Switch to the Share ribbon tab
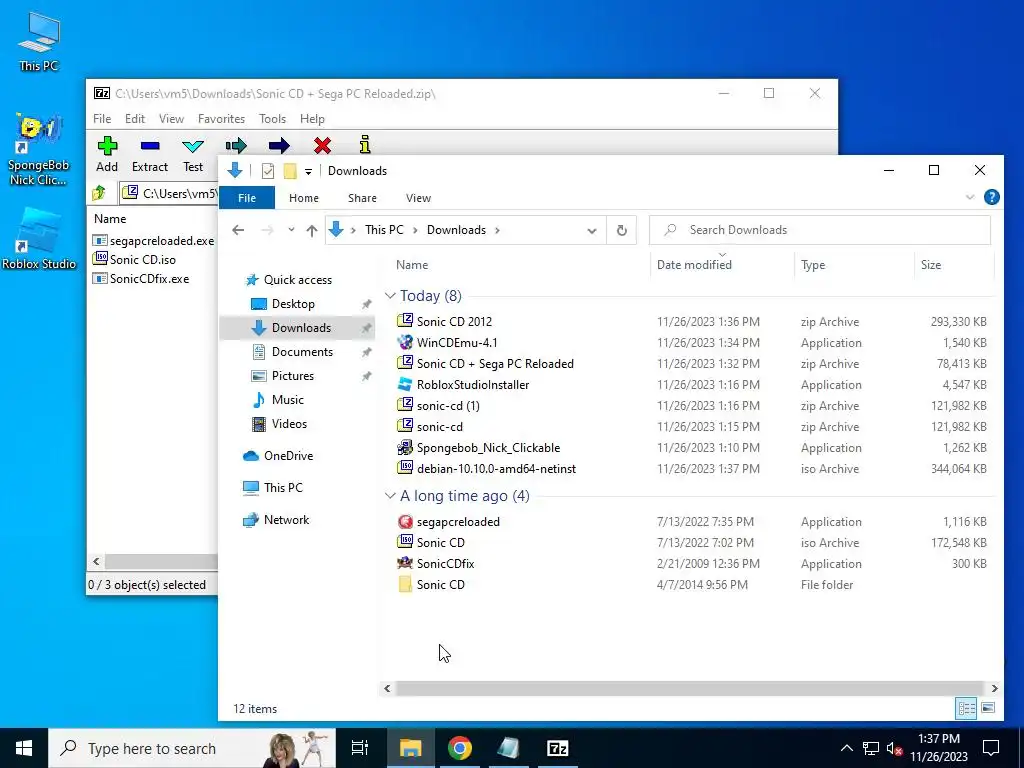 click(362, 198)
